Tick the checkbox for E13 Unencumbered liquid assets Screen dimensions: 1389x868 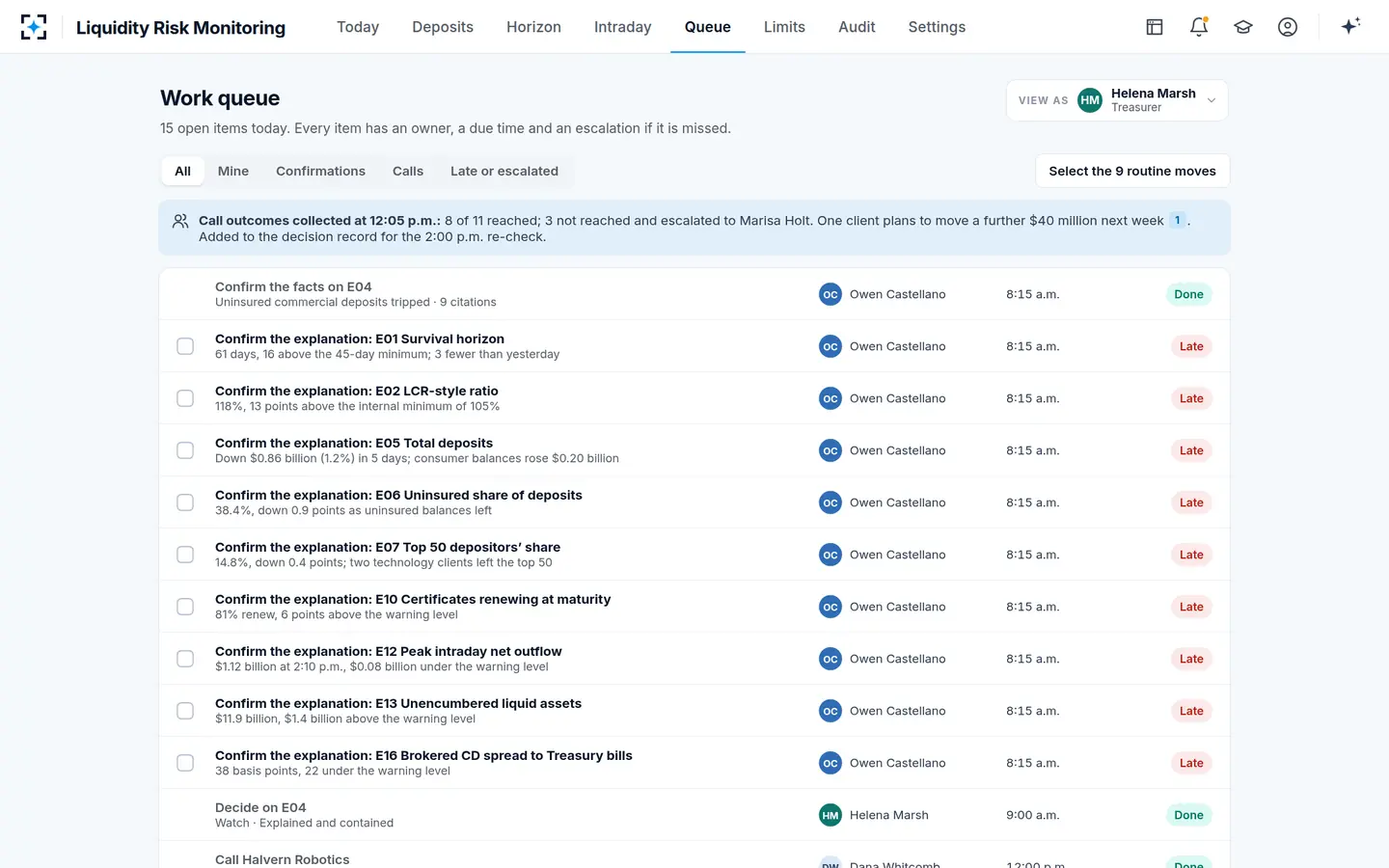coord(185,711)
